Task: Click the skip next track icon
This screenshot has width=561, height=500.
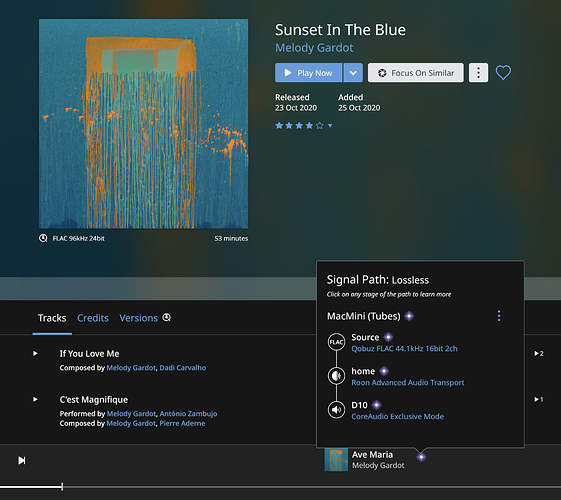Action: point(22,460)
